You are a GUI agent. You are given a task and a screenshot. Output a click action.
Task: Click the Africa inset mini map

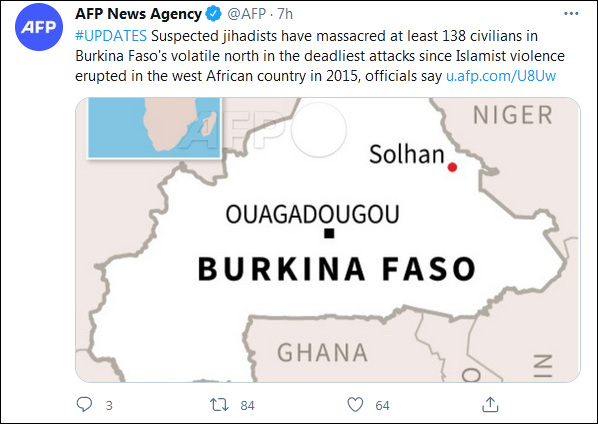(154, 128)
